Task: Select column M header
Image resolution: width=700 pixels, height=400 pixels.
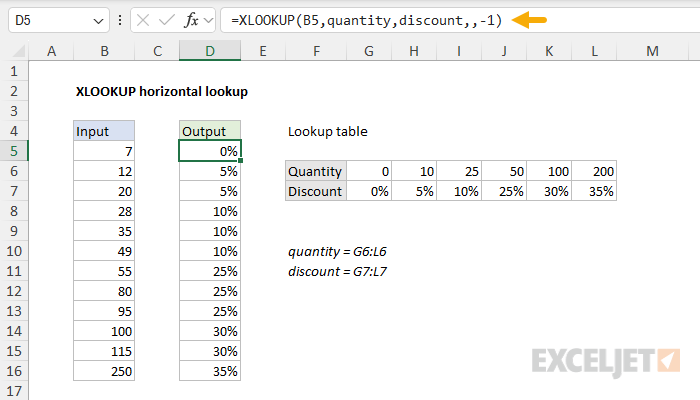Action: pyautogui.click(x=652, y=51)
